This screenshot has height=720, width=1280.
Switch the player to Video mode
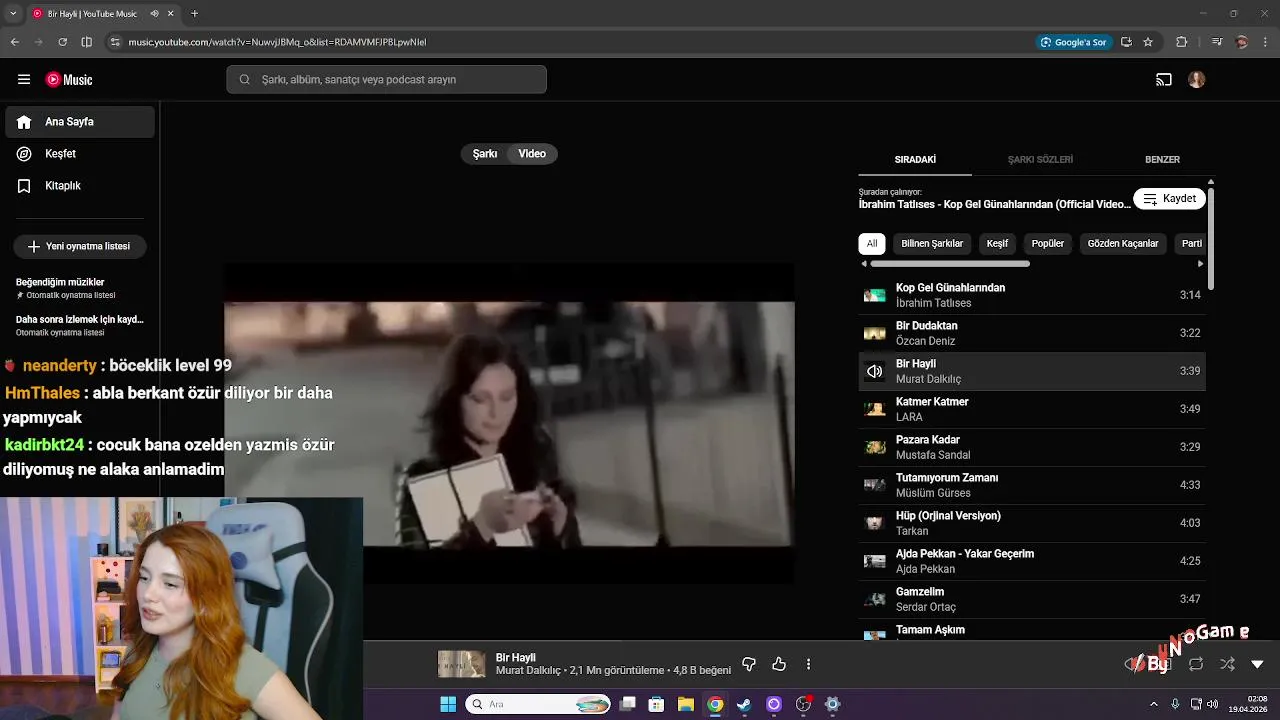pyautogui.click(x=532, y=154)
